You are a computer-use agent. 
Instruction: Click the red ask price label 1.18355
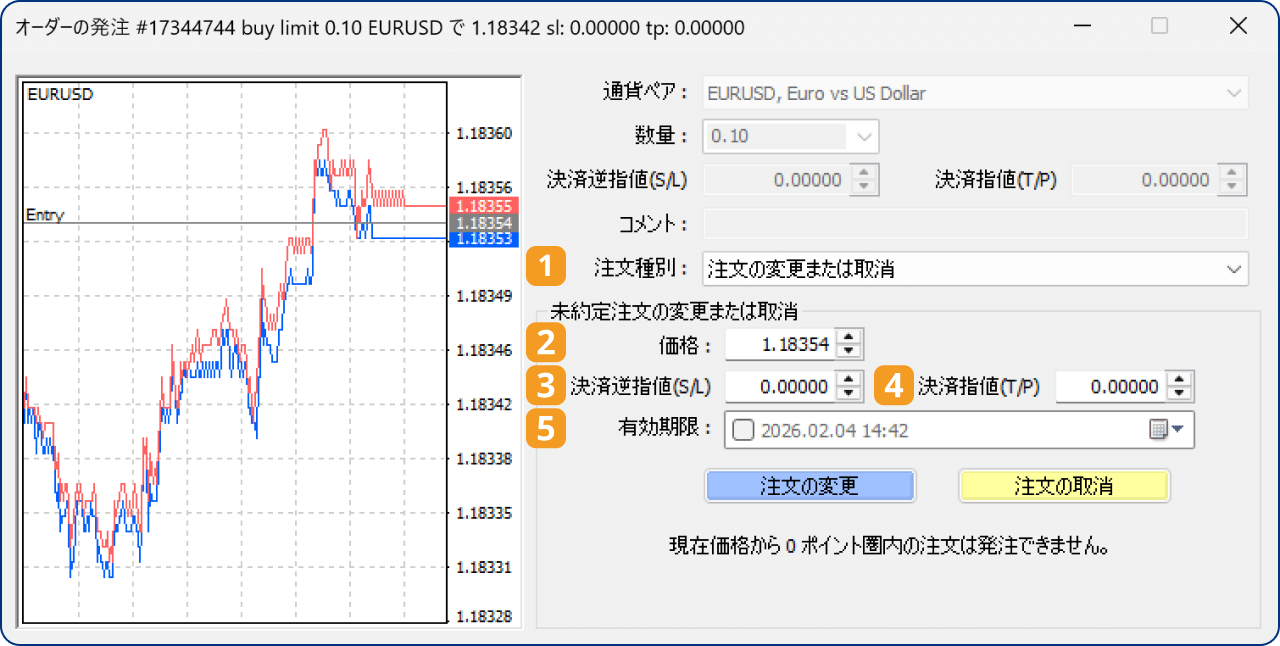483,206
